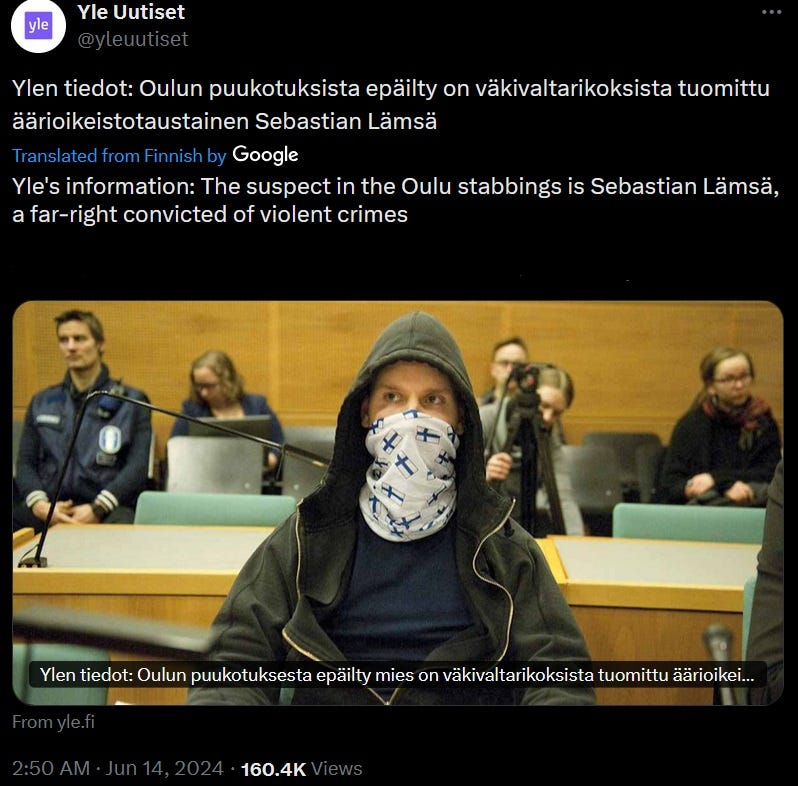Click the officer's shoulder badge in photo
This screenshot has height=786, width=798.
click(110, 439)
